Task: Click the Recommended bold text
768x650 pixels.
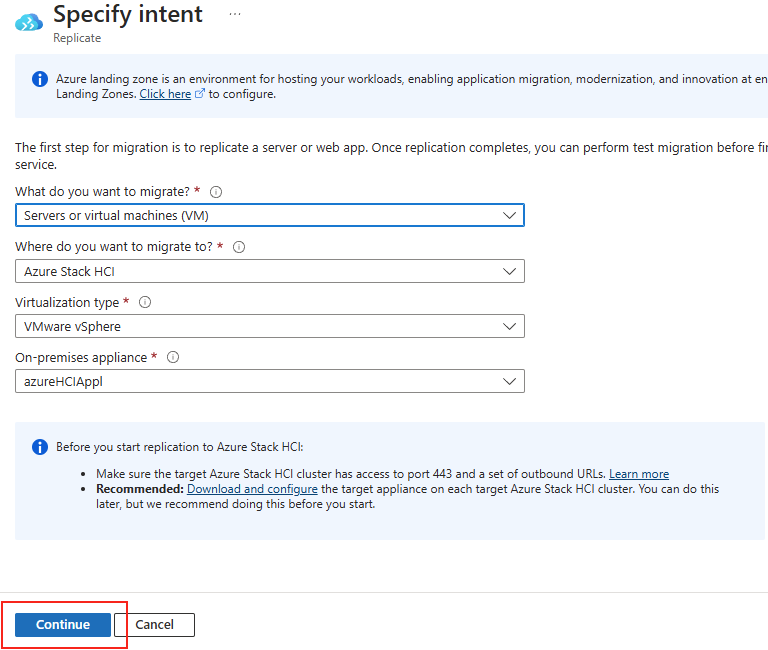Action: [140, 489]
